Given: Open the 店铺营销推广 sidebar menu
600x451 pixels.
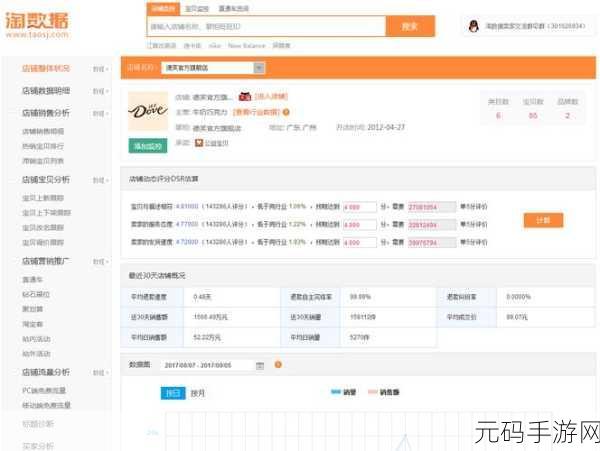Looking at the screenshot, I should pyautogui.click(x=46, y=261).
